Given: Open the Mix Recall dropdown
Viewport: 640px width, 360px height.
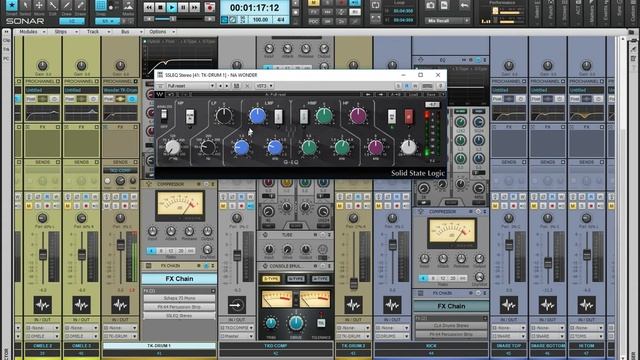Looking at the screenshot, I should pos(447,20).
